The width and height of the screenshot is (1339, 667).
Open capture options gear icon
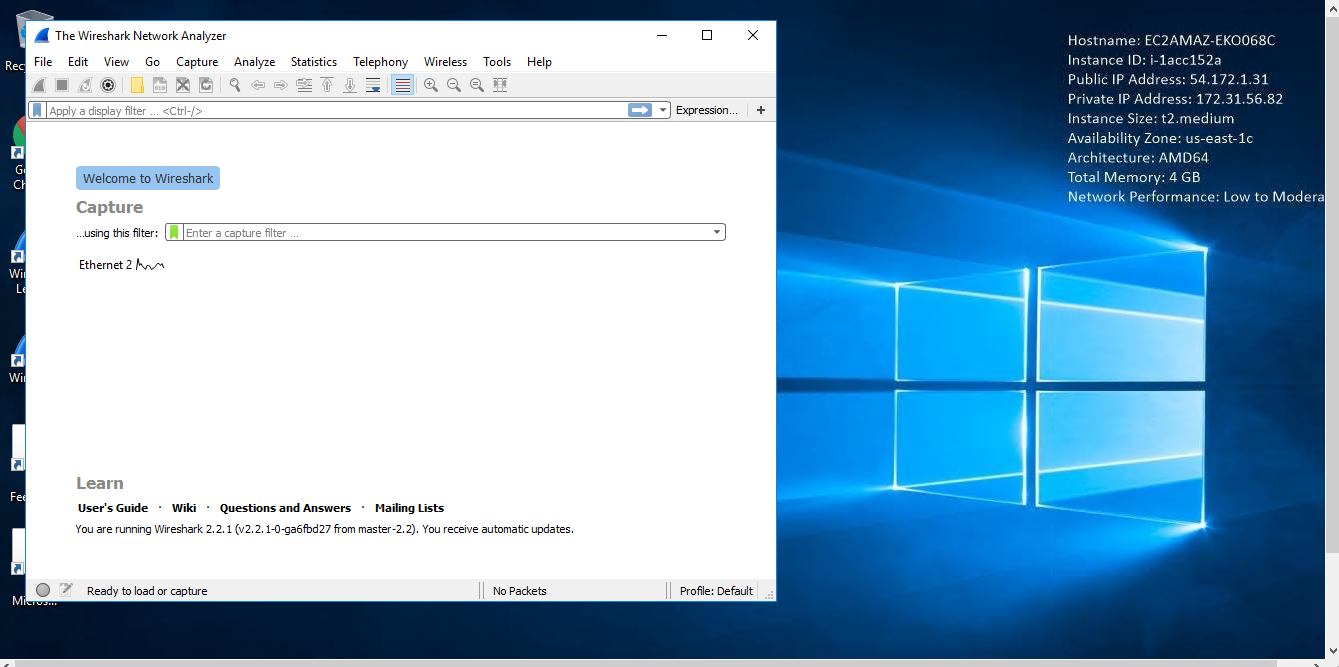108,86
